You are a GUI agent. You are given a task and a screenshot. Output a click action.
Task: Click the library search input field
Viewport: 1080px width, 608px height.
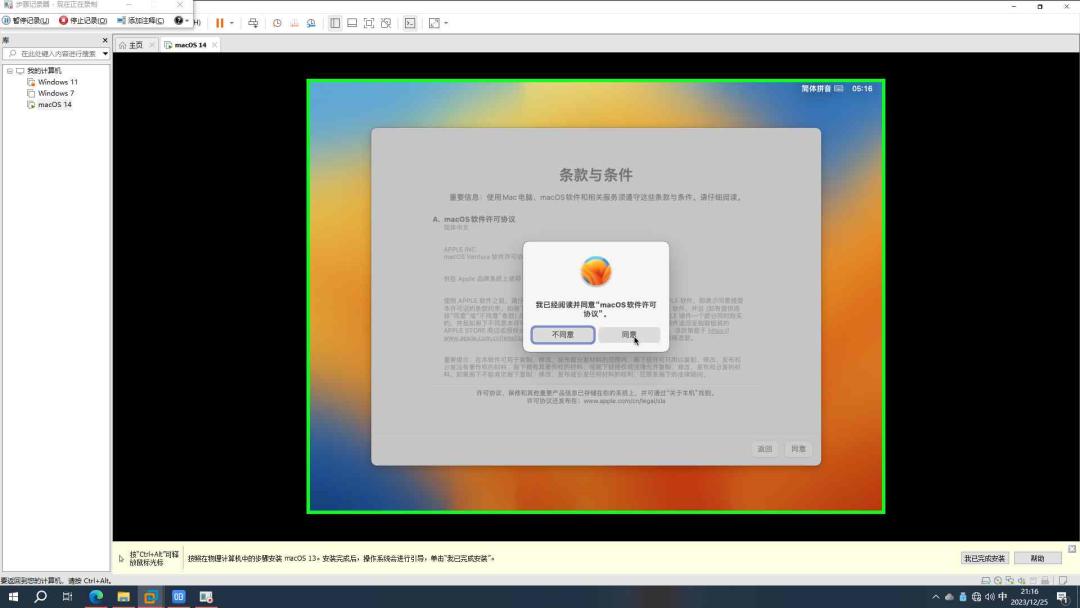point(55,53)
